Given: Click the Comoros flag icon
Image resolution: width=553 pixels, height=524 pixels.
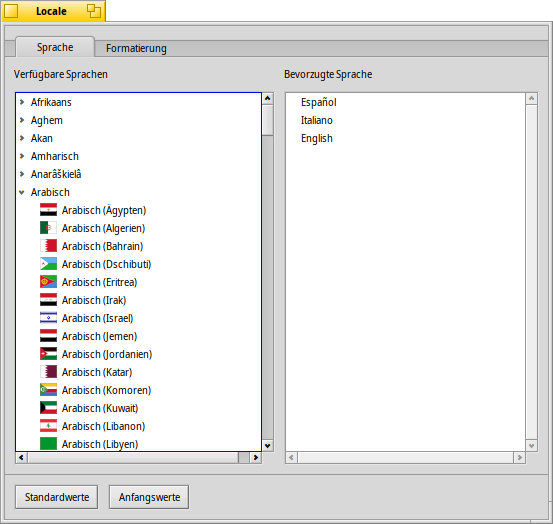Looking at the screenshot, I should [x=48, y=389].
